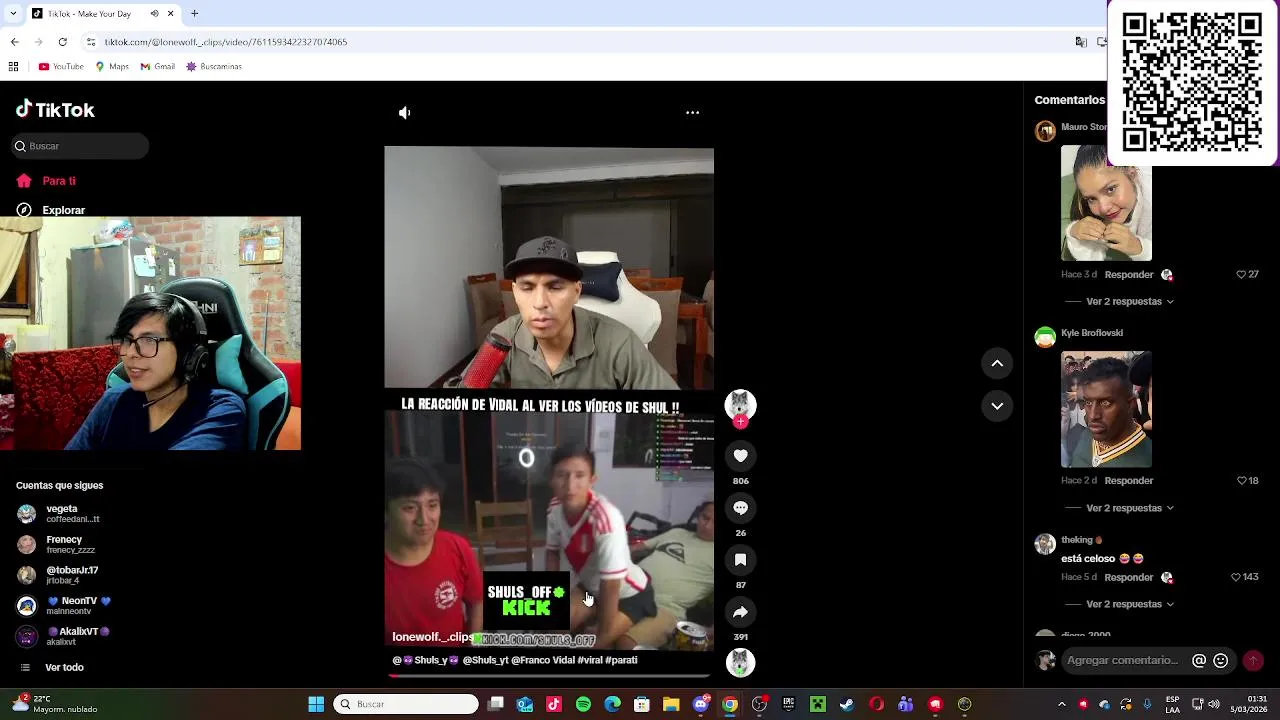Insert a mention with the @ icon
1280x720 pixels.
(x=1199, y=660)
